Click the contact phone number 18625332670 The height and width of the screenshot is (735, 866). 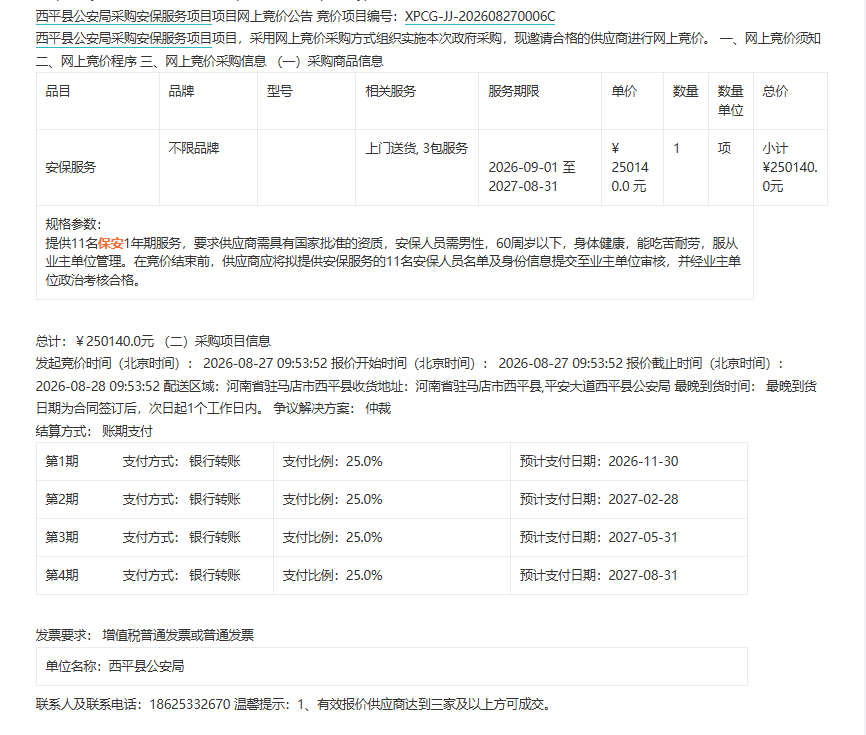click(189, 705)
